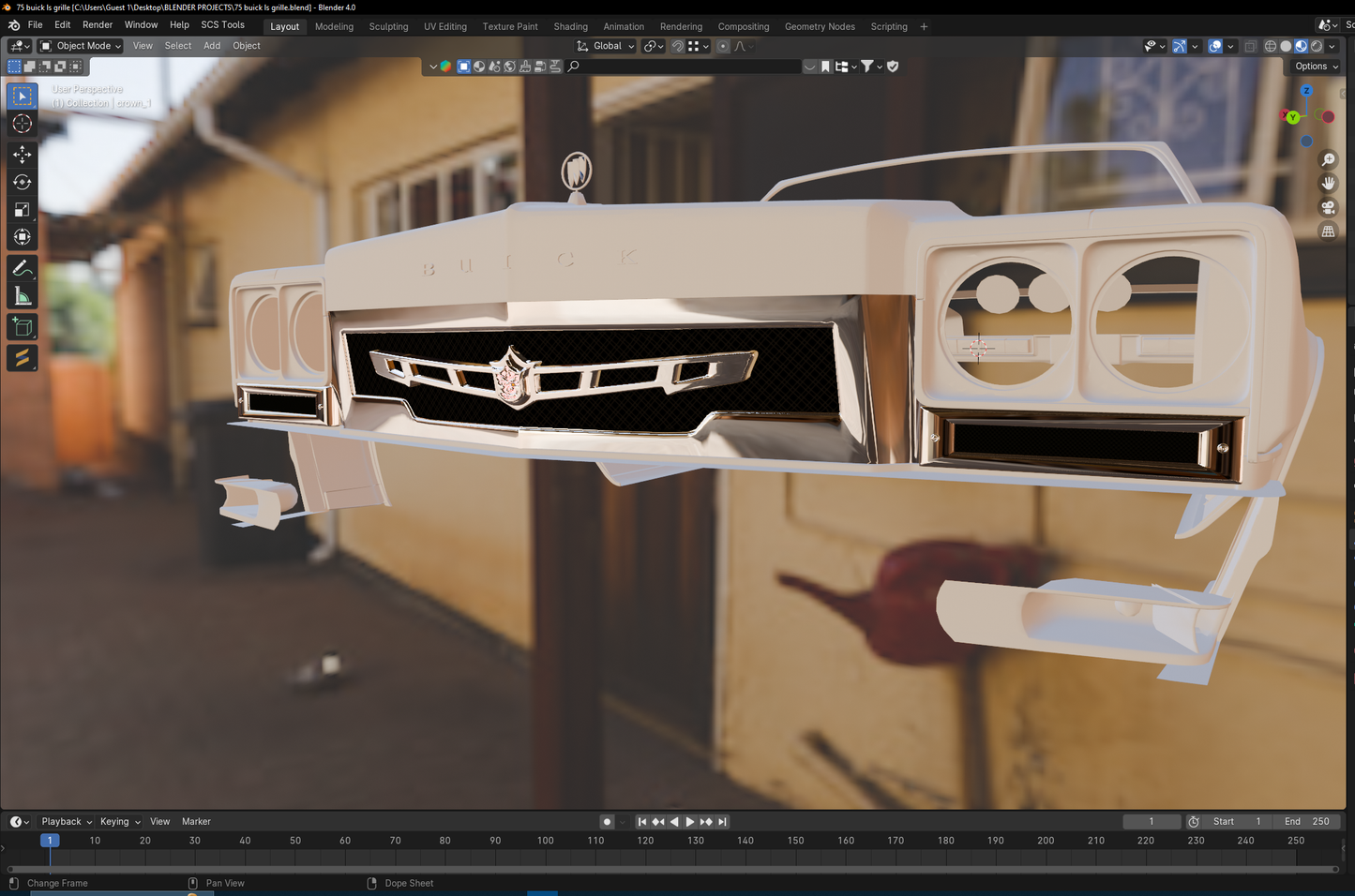Click the Marker menu in timeline
This screenshot has height=896, width=1355.
click(x=196, y=822)
